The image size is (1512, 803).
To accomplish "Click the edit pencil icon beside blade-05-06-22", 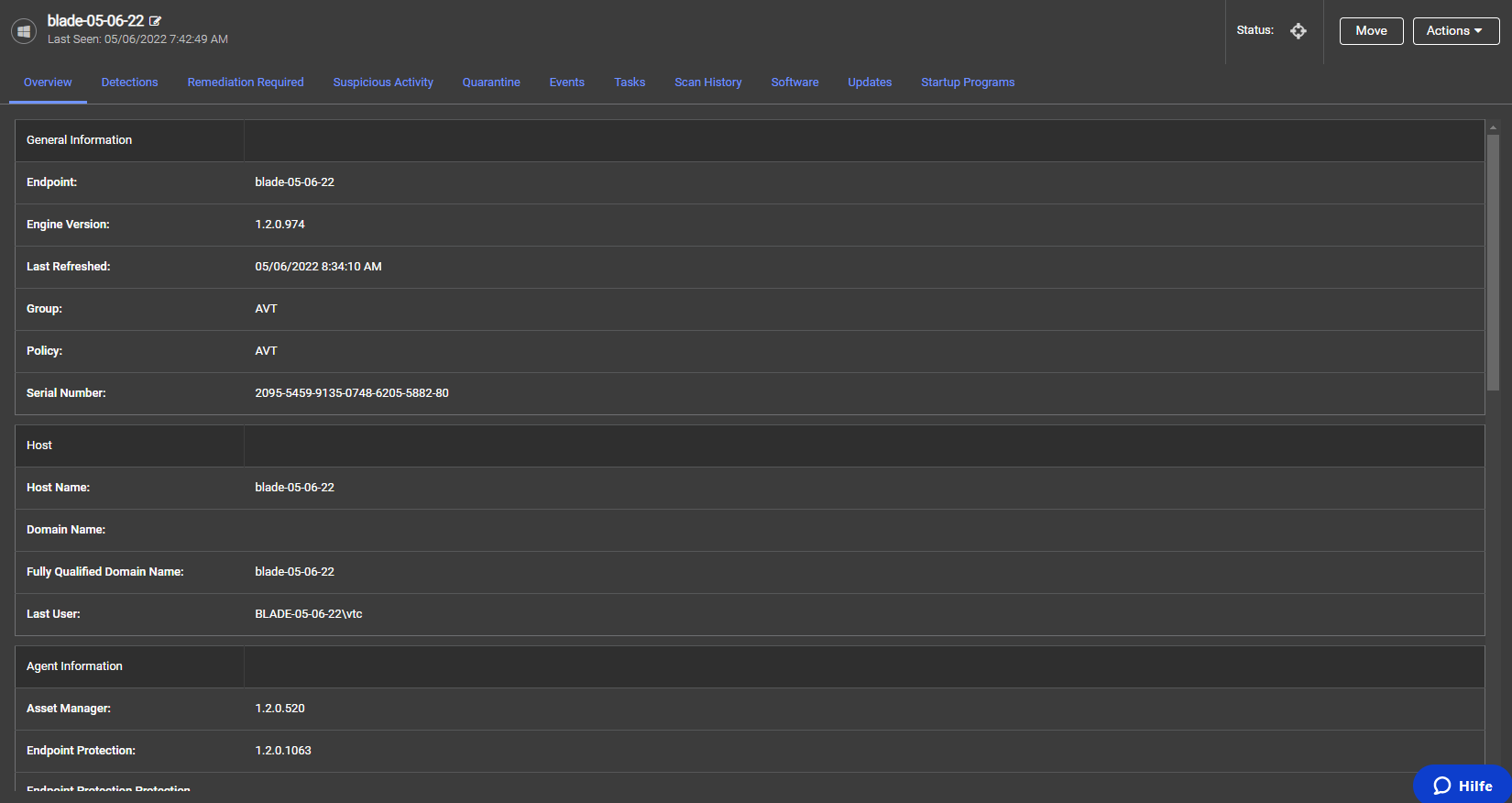I will coord(156,21).
